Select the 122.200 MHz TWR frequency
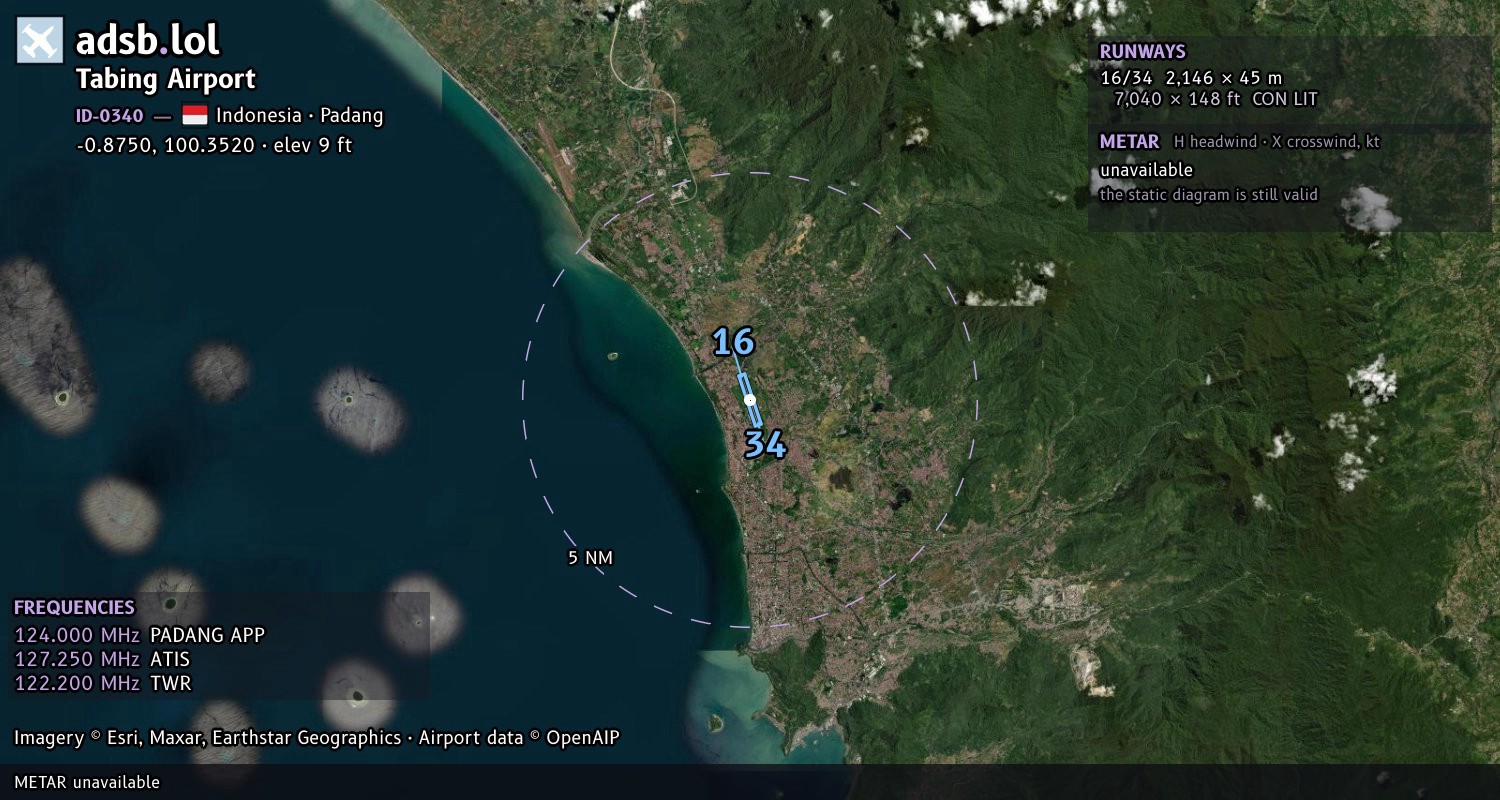 point(102,683)
